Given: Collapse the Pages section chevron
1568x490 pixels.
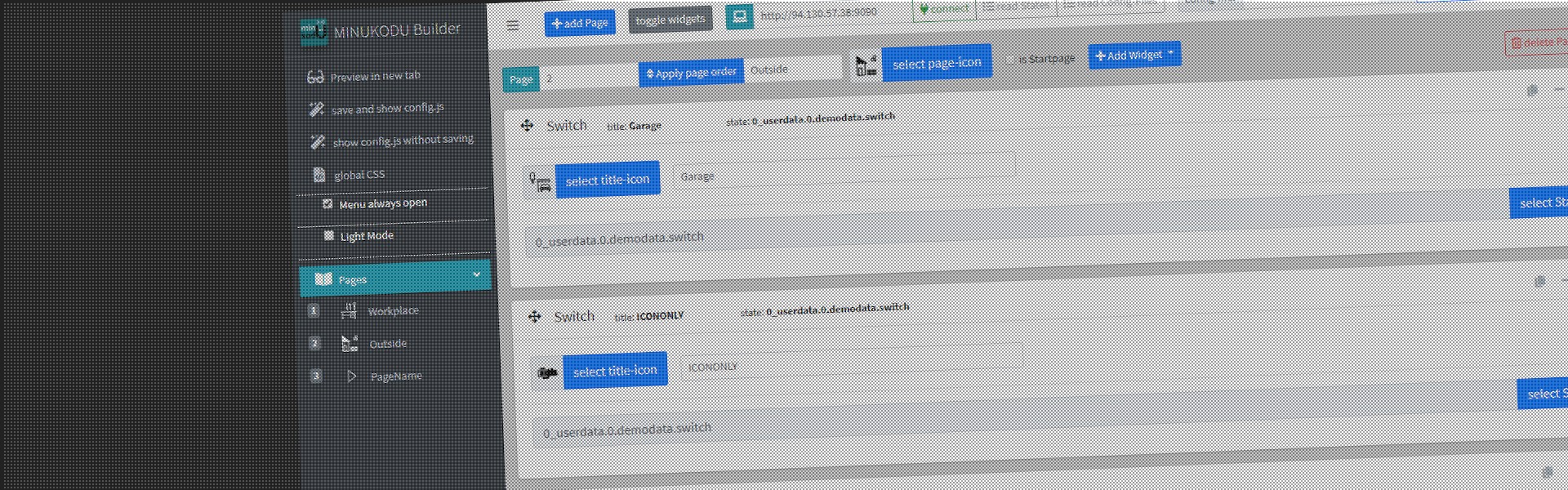Looking at the screenshot, I should [x=477, y=274].
